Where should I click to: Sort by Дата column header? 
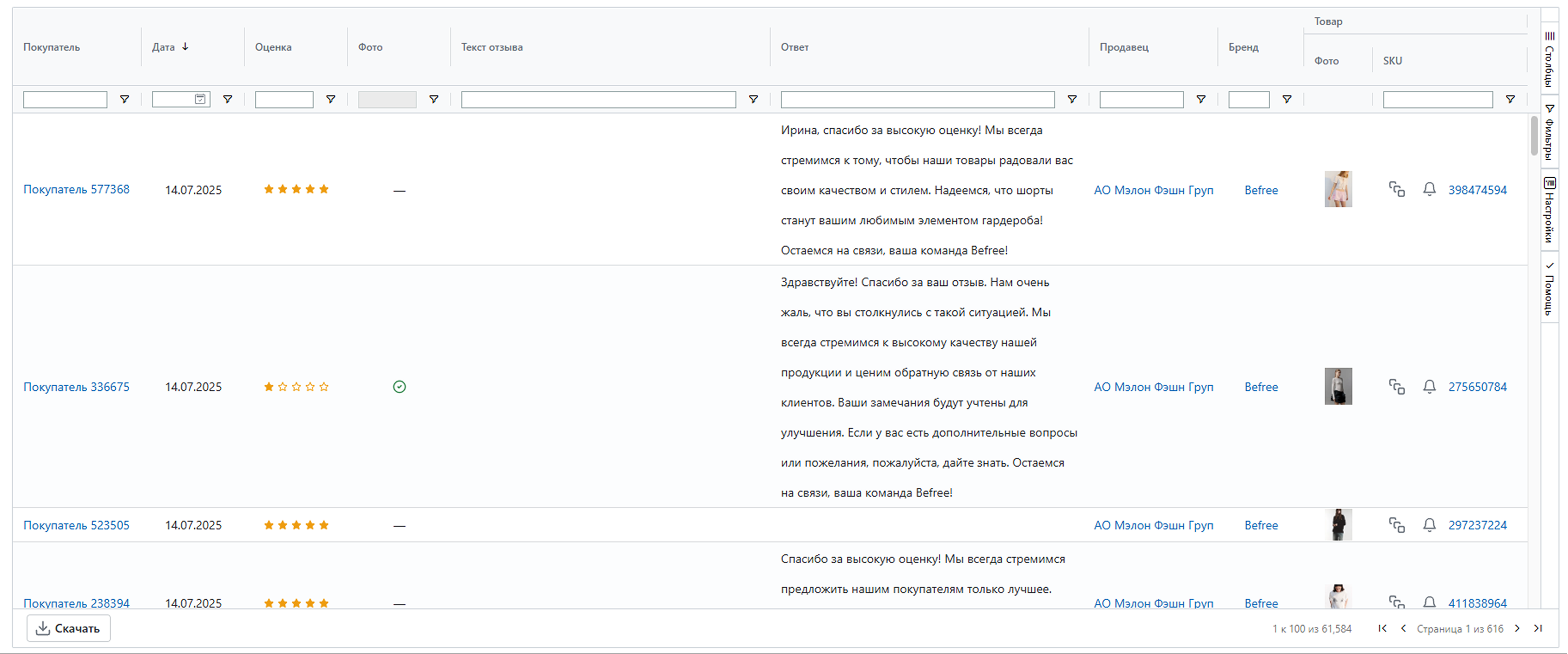pos(170,47)
